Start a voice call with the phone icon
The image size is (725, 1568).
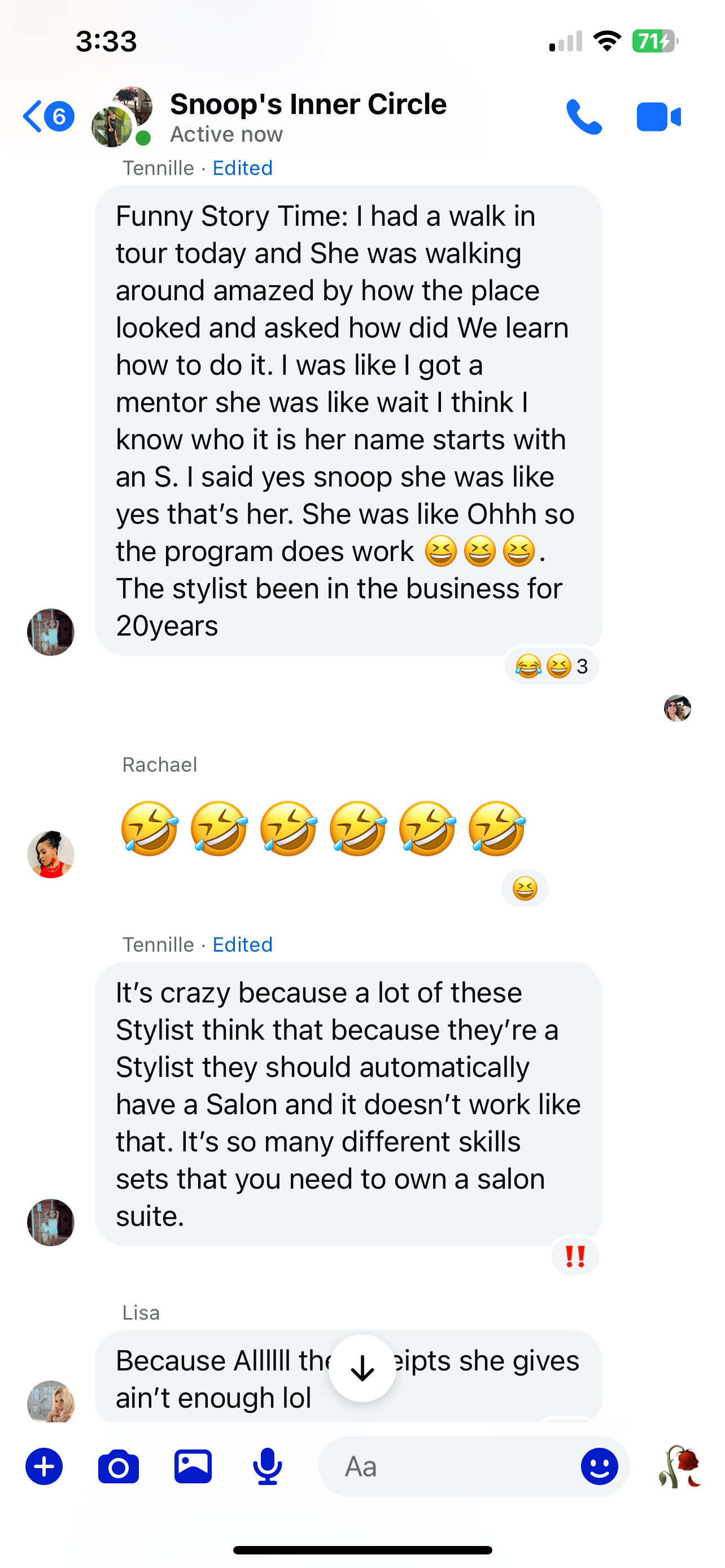(584, 116)
